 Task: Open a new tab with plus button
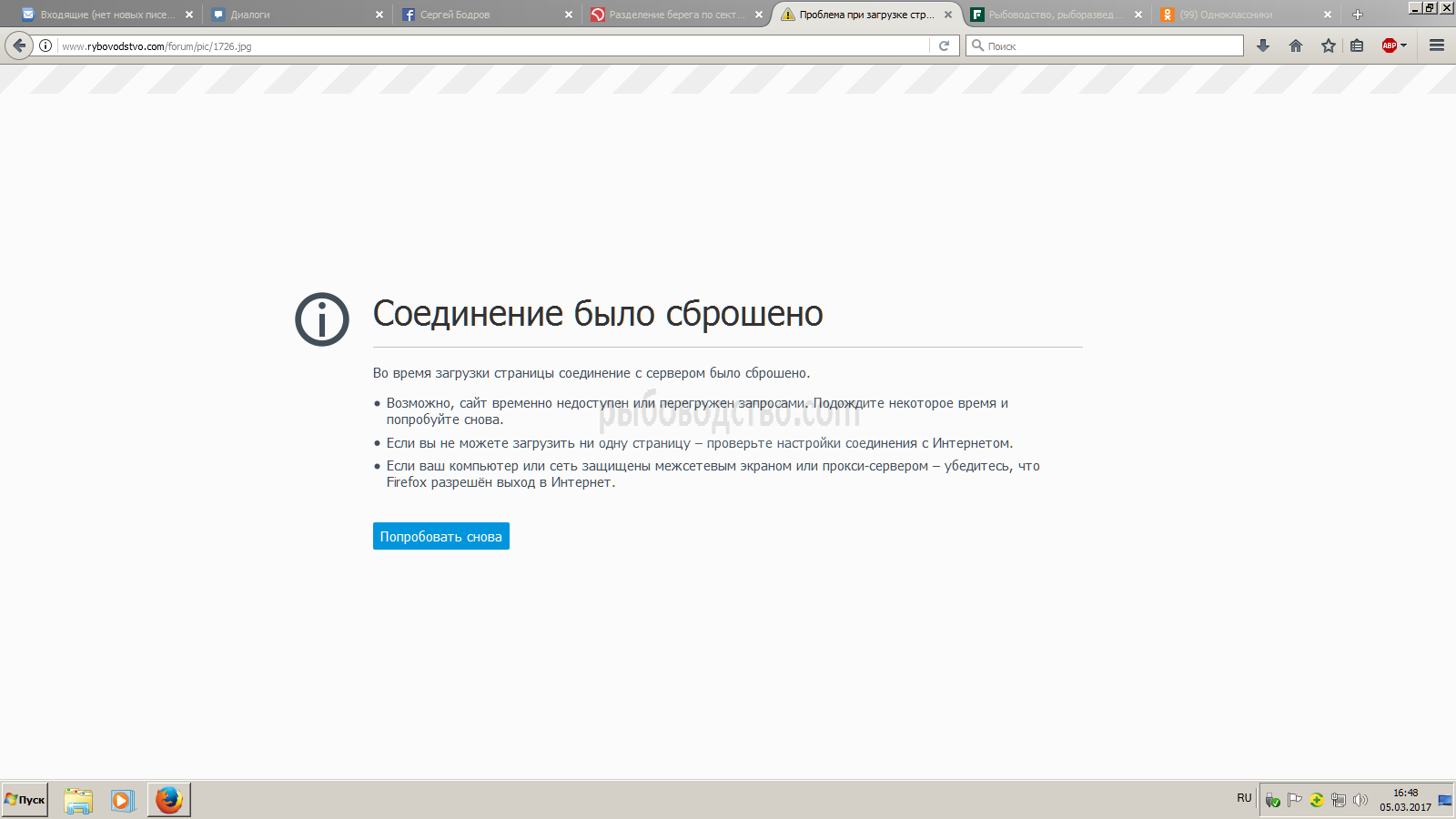click(x=1358, y=15)
